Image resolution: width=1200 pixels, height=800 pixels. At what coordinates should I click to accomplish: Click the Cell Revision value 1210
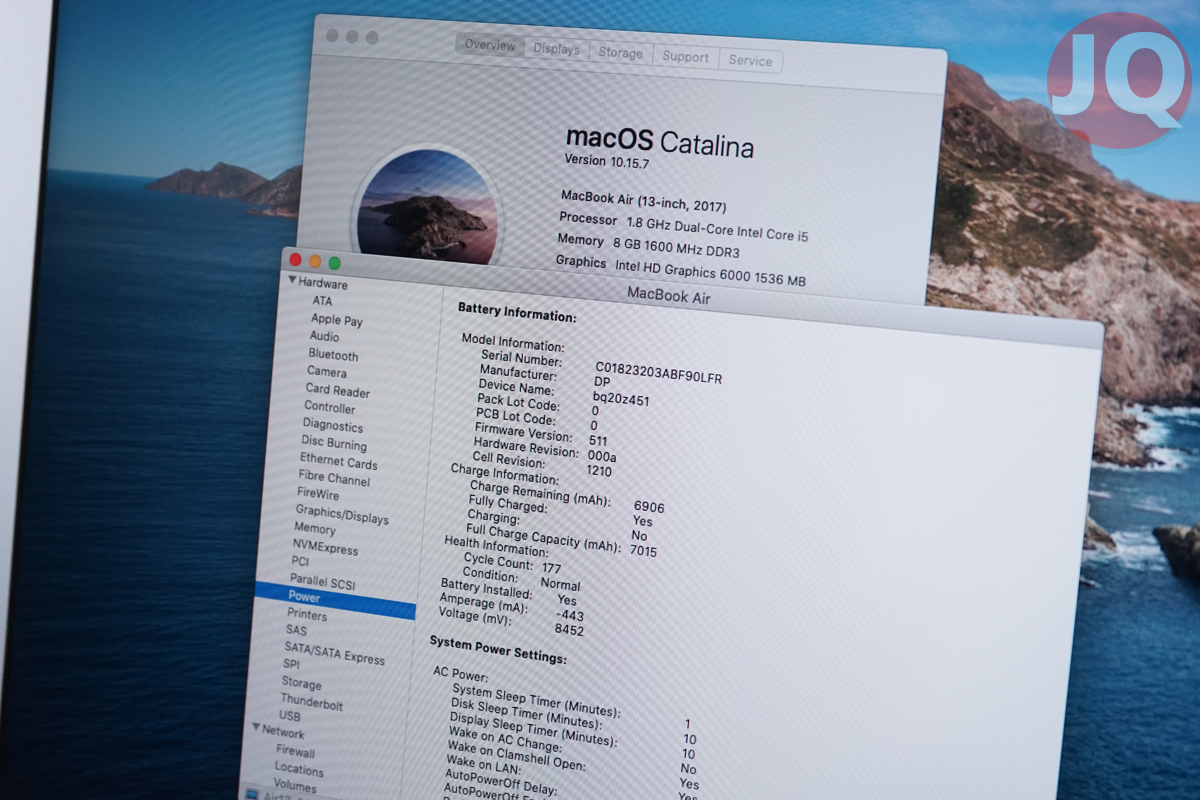[599, 470]
